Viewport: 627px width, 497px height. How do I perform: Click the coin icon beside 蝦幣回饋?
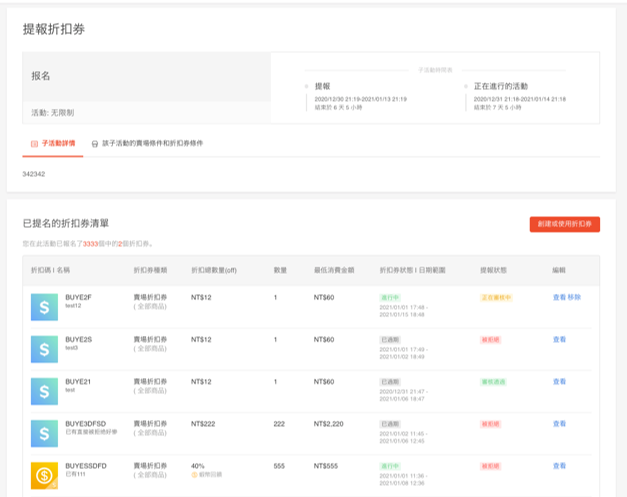(x=195, y=474)
